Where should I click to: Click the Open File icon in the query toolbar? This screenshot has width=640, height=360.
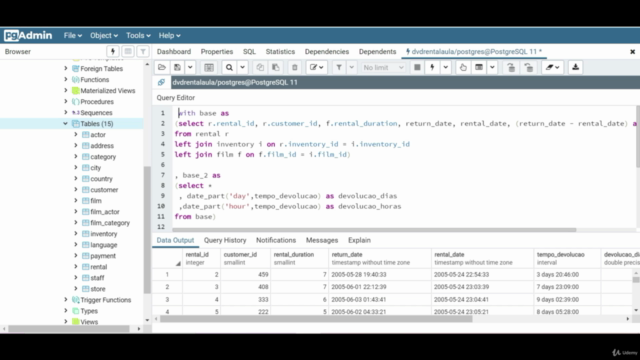coord(162,67)
